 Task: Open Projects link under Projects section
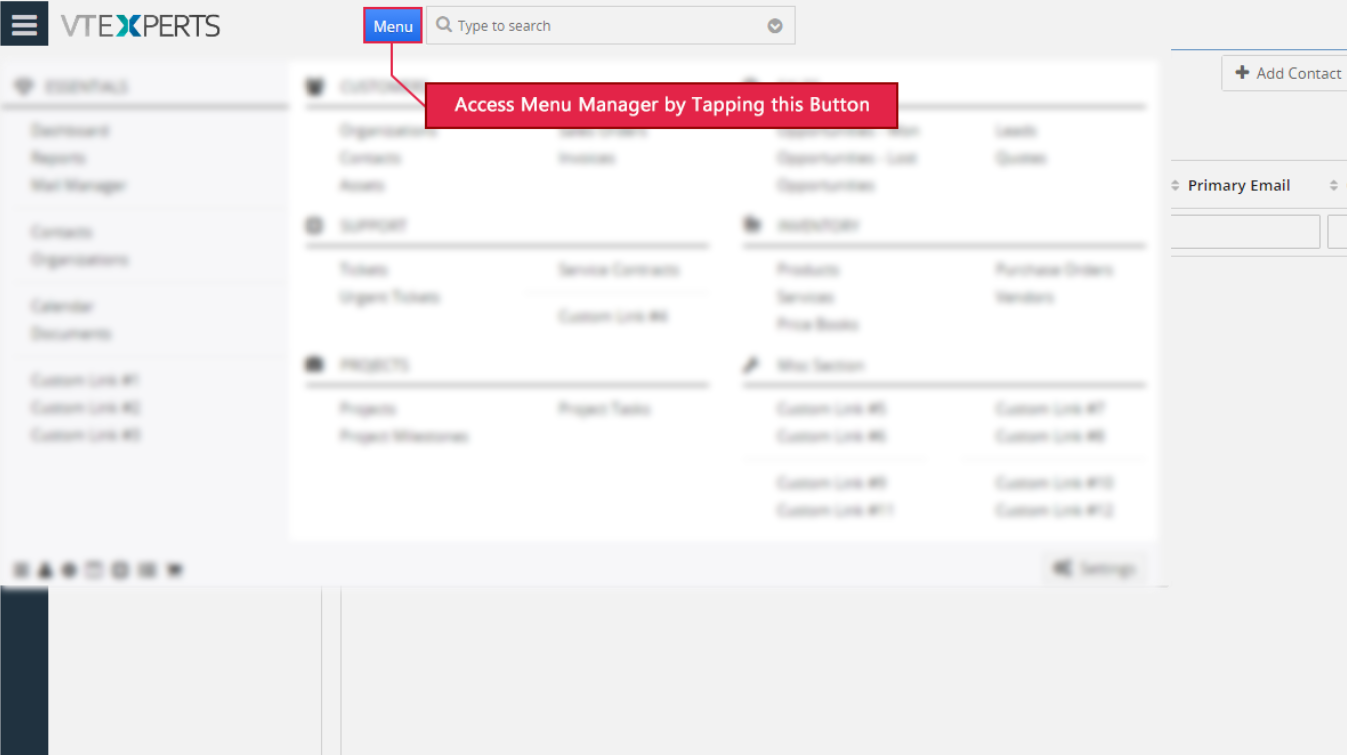click(x=367, y=409)
